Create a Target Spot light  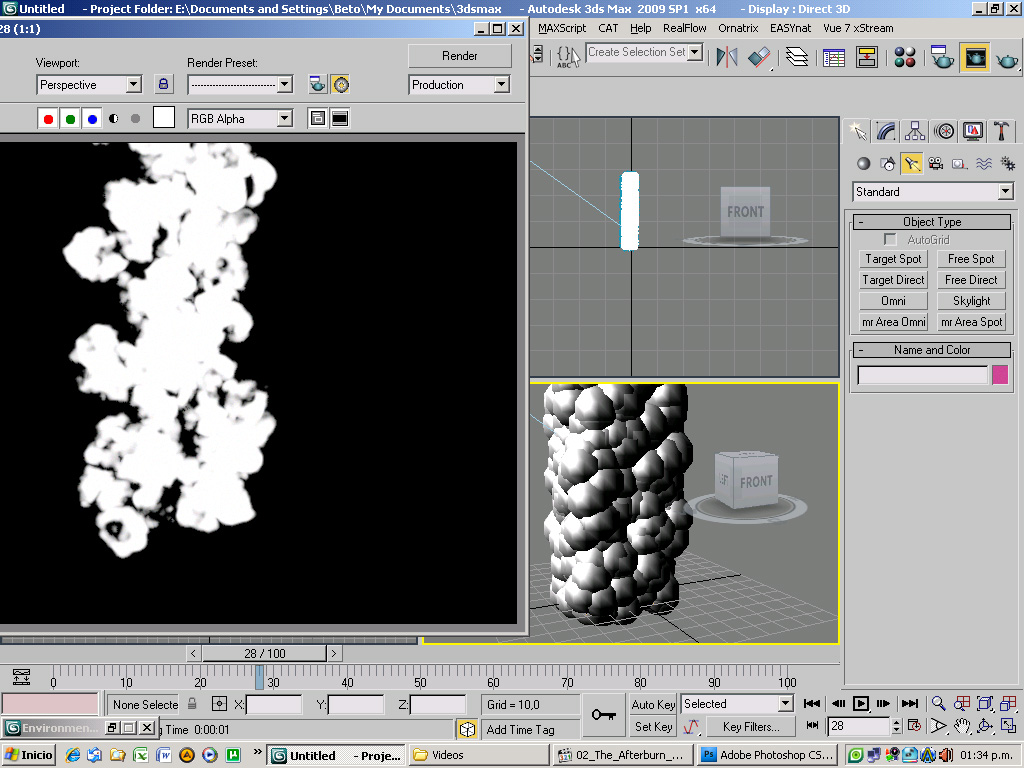click(893, 259)
